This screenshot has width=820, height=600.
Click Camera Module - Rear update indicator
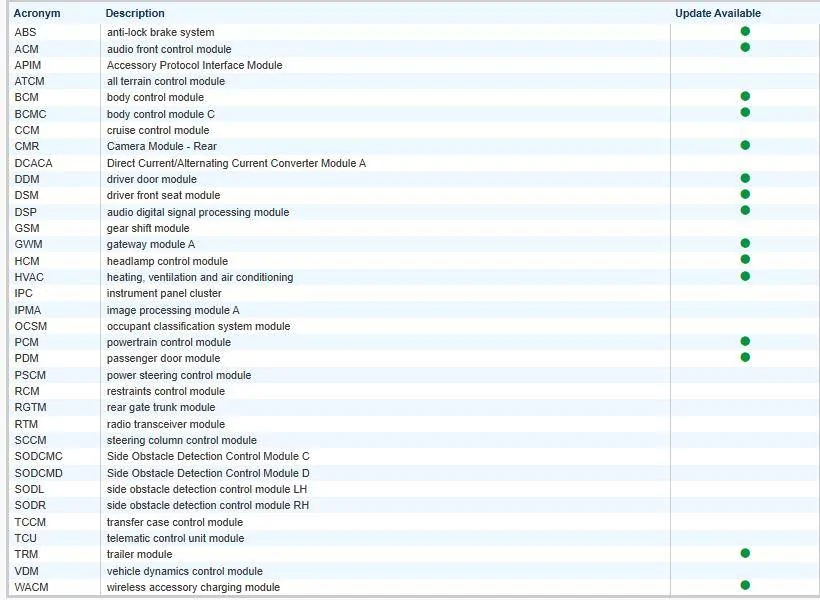point(745,145)
